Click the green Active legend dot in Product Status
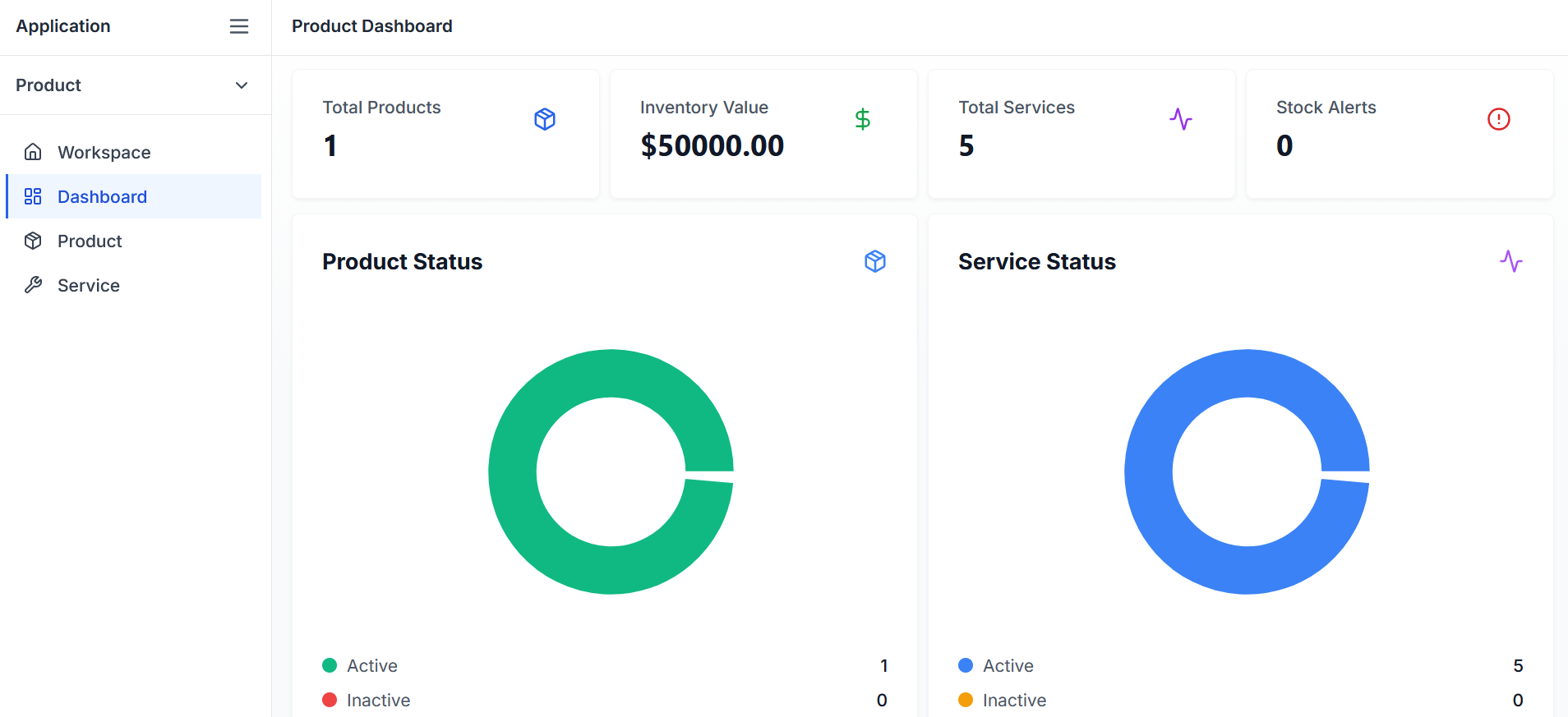1568x717 pixels. [x=330, y=665]
